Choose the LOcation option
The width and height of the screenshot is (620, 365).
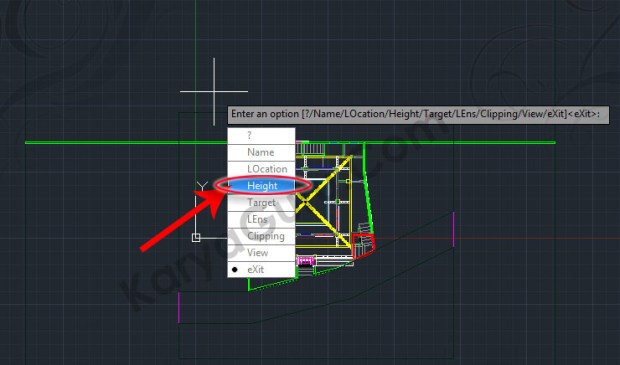point(261,169)
